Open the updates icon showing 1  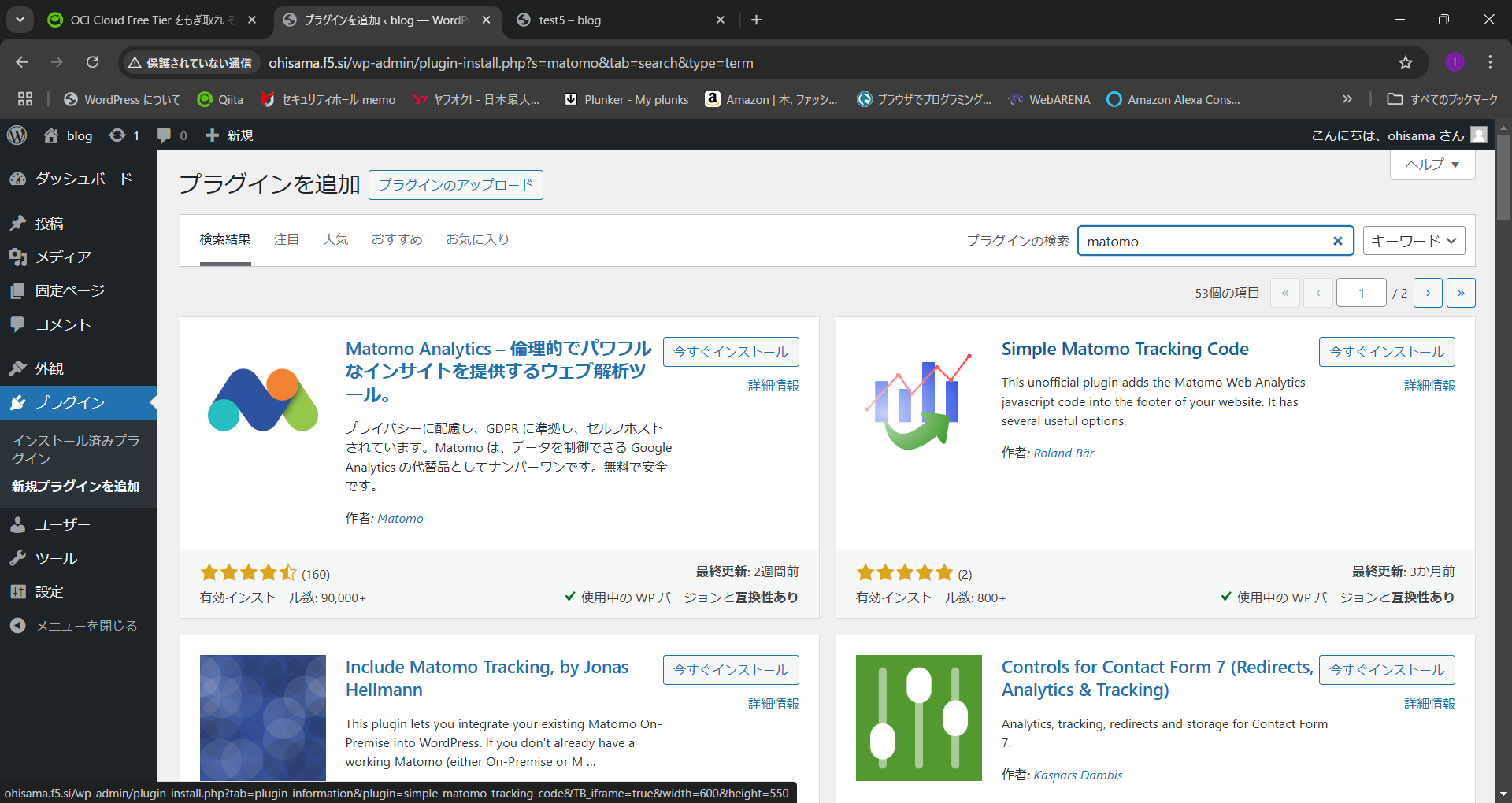pos(124,135)
